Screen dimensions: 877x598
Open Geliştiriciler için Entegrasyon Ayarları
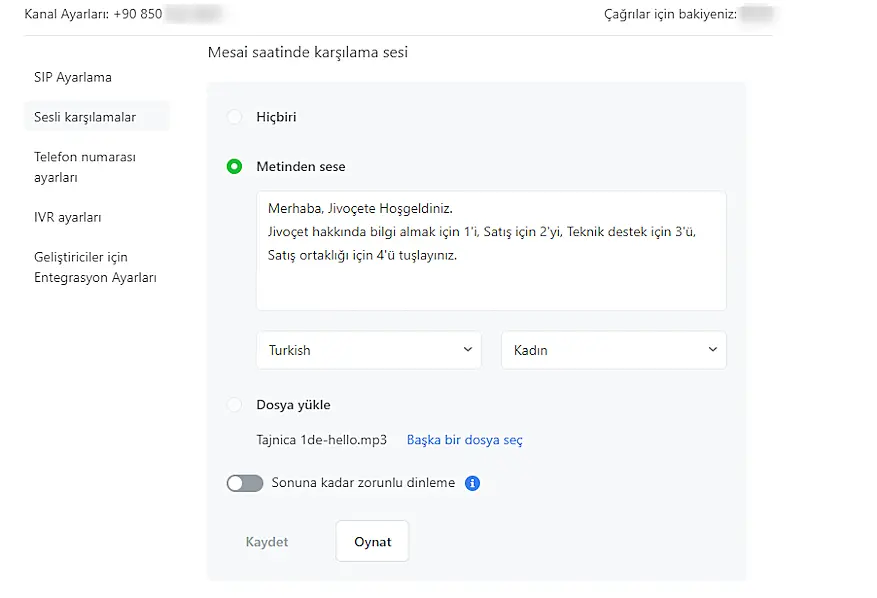coord(95,268)
